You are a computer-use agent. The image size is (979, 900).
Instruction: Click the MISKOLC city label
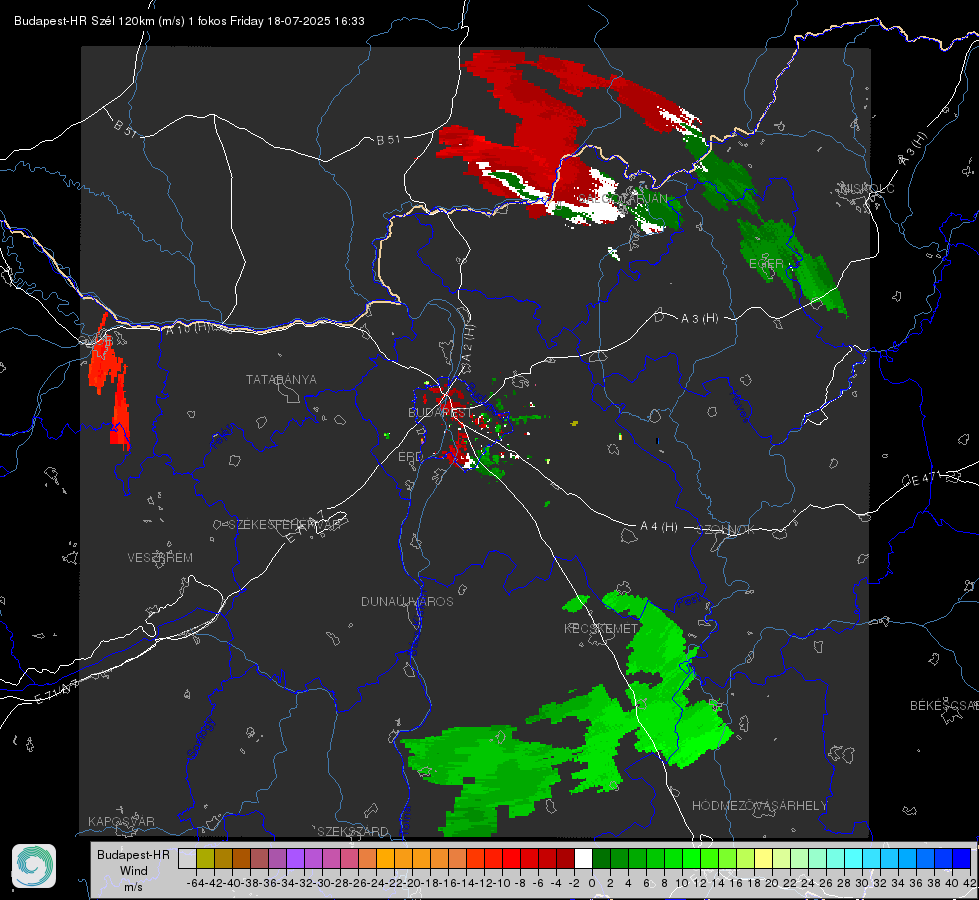coord(867,189)
